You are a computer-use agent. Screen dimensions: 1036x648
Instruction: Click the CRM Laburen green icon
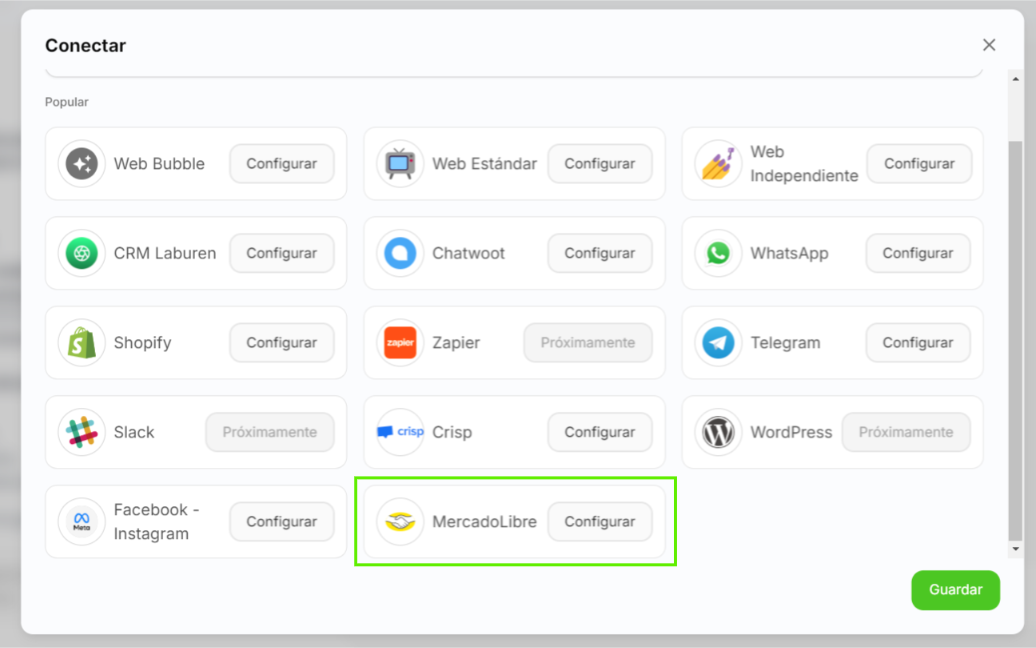pos(82,253)
